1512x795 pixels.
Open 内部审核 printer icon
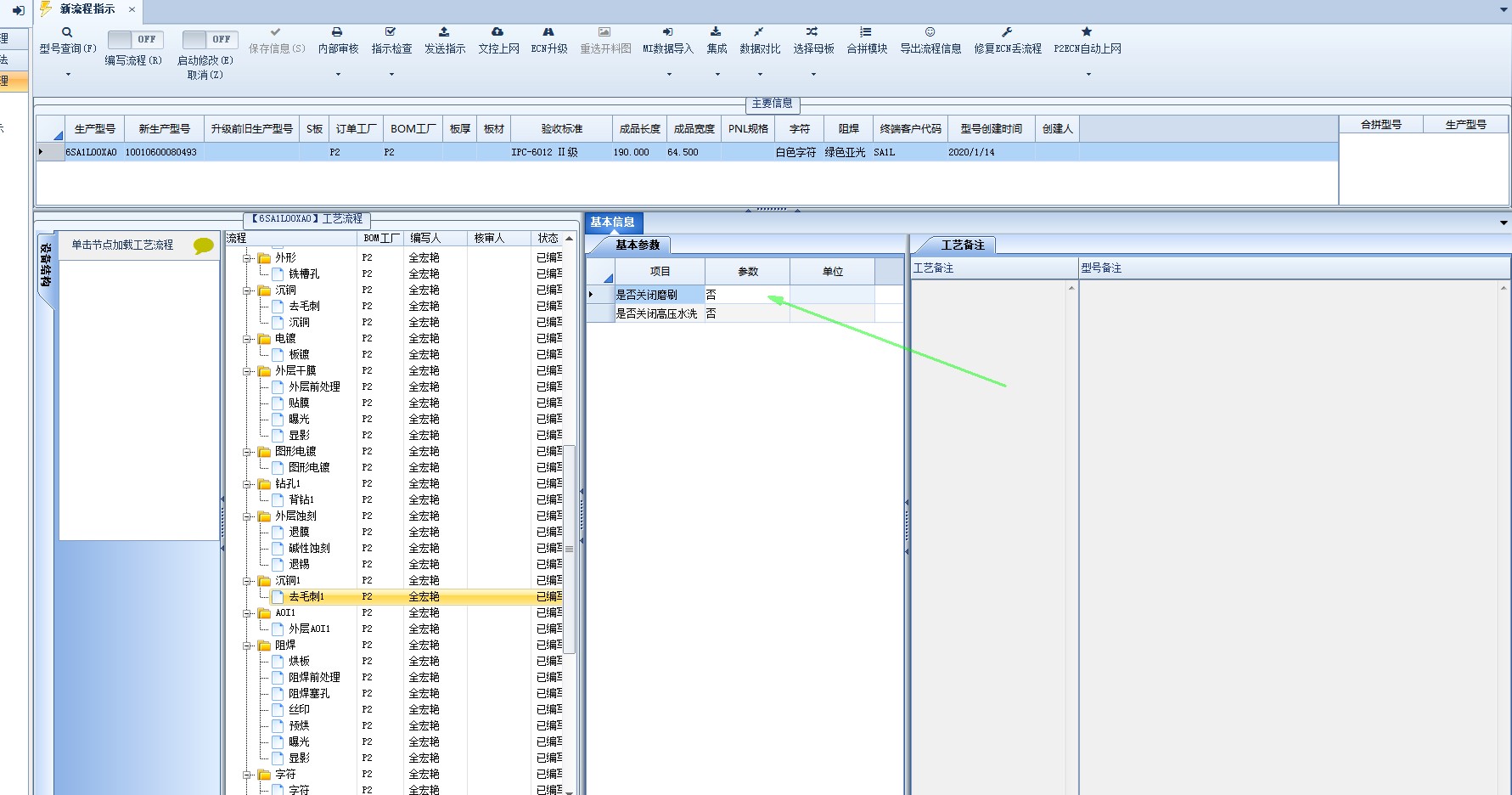click(x=338, y=32)
